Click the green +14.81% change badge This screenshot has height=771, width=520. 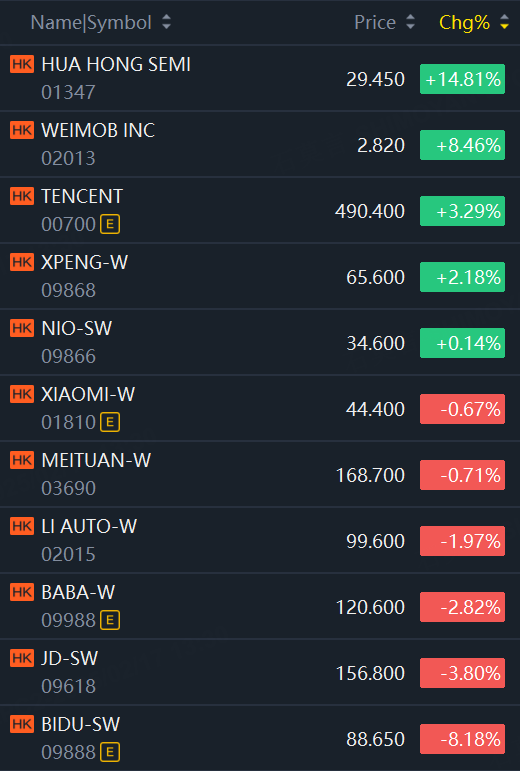tap(462, 79)
